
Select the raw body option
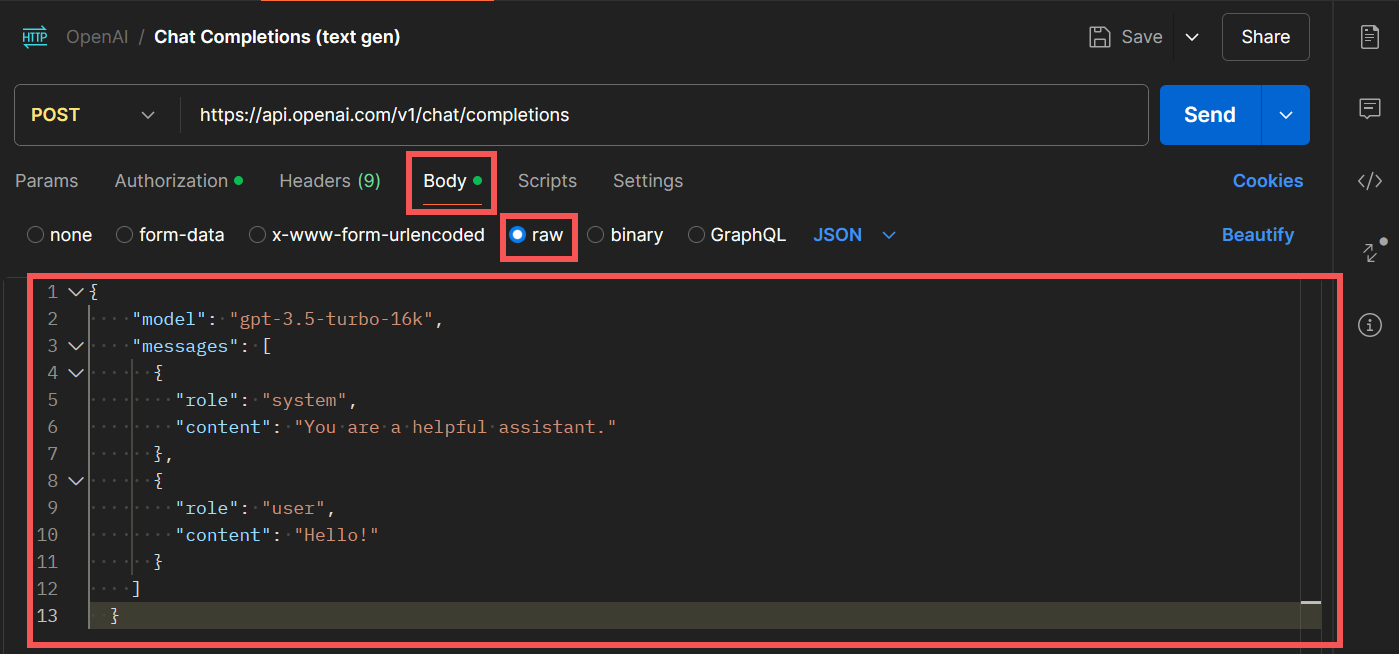536,235
